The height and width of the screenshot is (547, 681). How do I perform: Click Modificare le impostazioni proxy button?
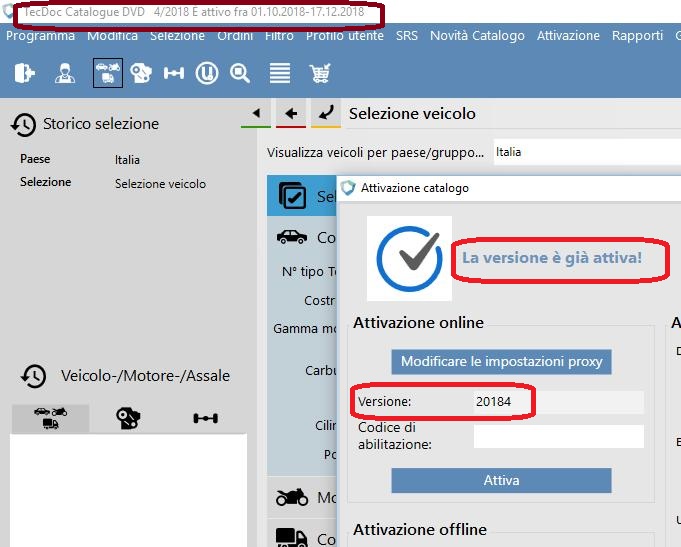click(501, 361)
